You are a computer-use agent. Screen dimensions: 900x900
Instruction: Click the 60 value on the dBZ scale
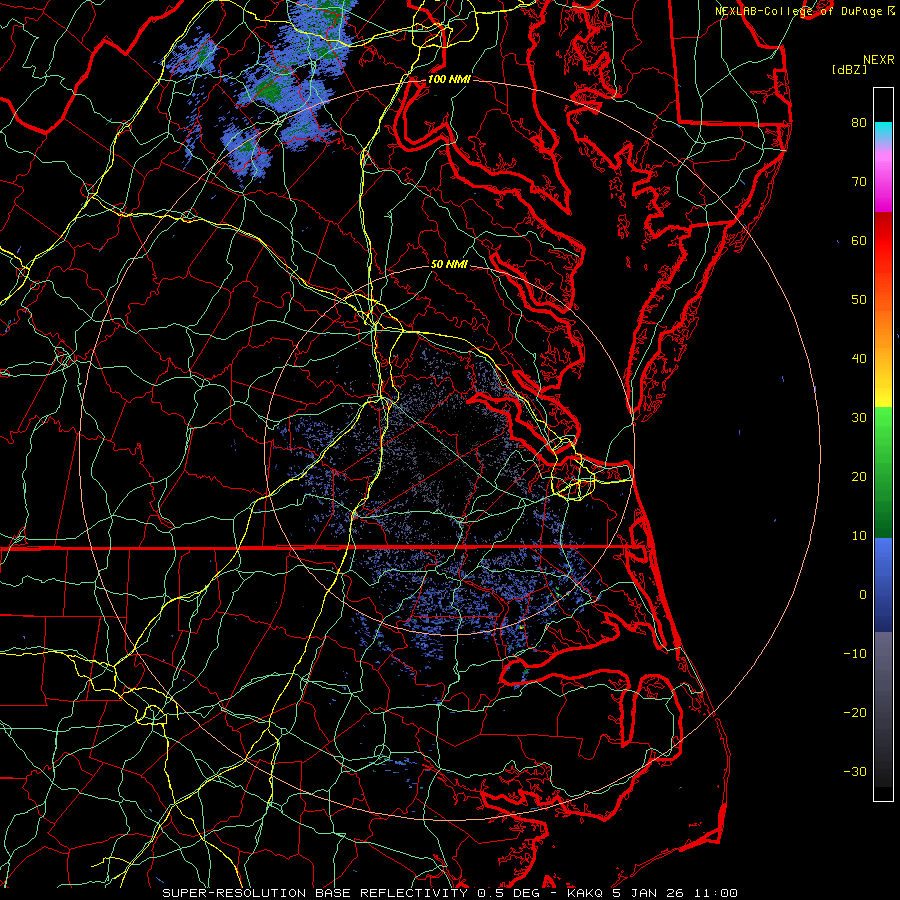[859, 240]
